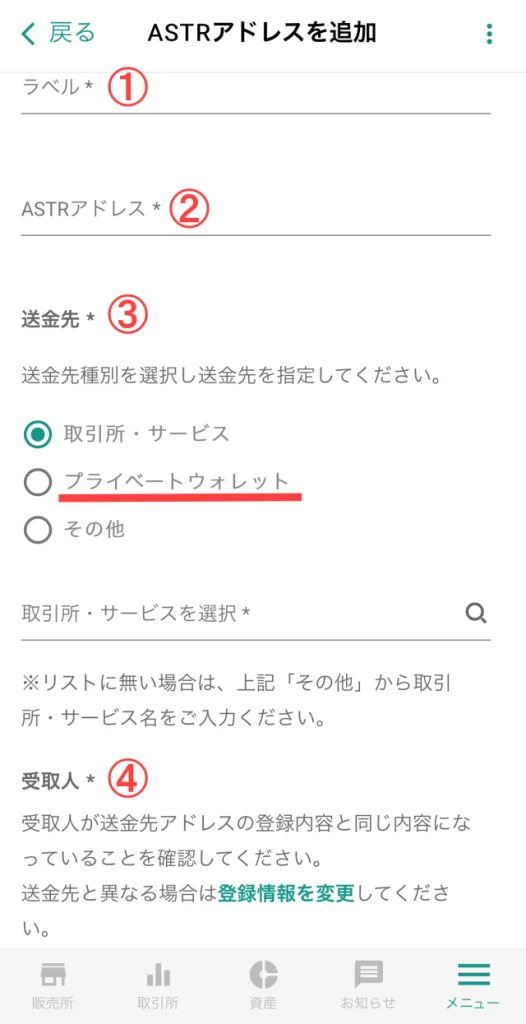Tap the 戻る back text
The width and height of the screenshot is (526, 1024).
point(72,33)
